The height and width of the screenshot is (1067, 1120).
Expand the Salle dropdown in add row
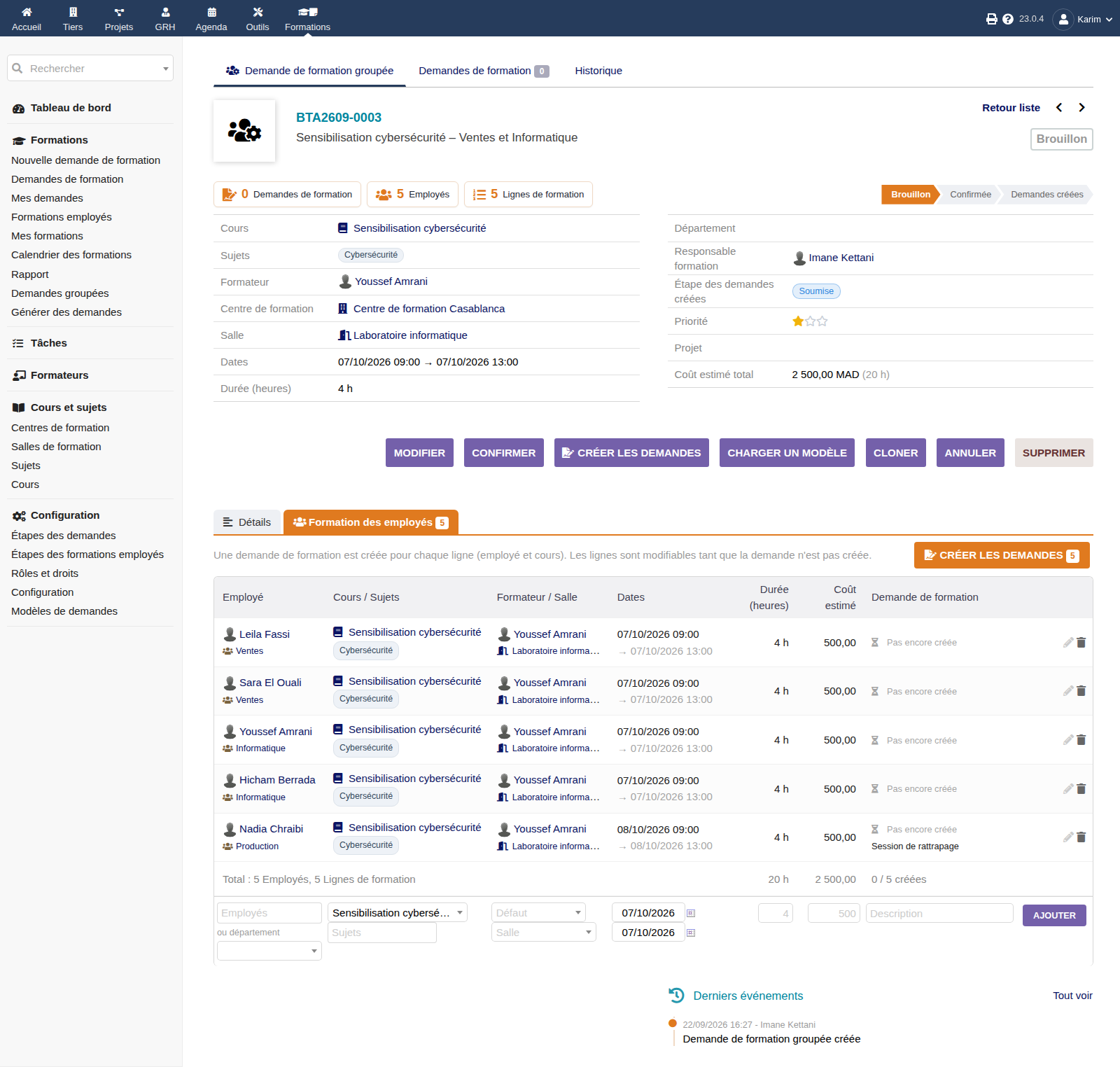click(543, 932)
